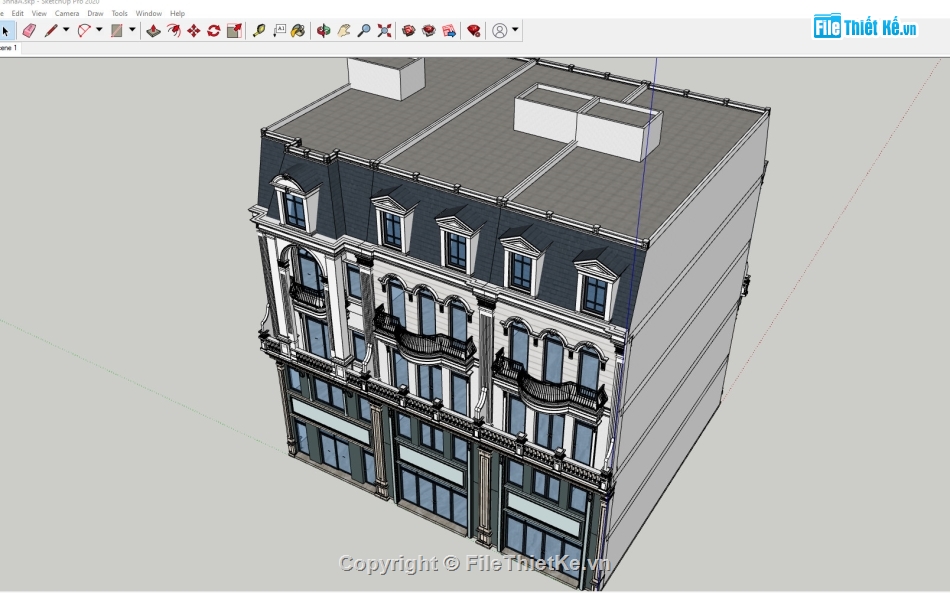
Task: Expand the Line tool dropdown arrow
Action: click(x=66, y=29)
